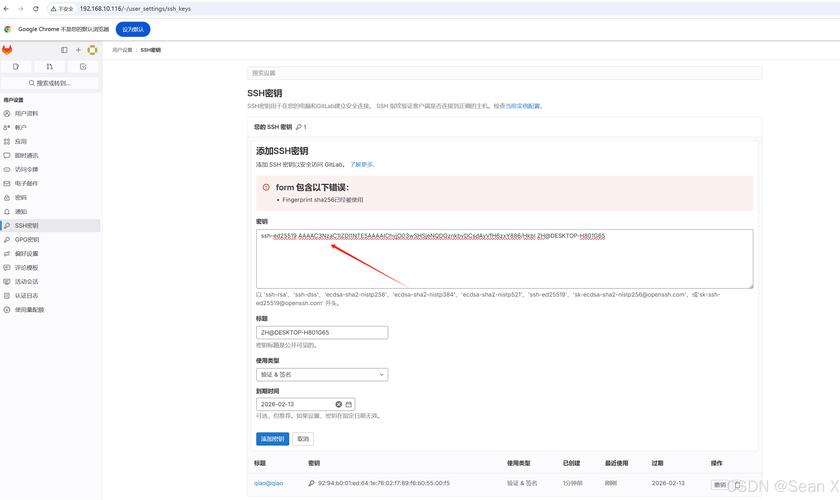The width and height of the screenshot is (840, 500).
Task: Click the search settings field (搜索设置)
Action: click(x=505, y=73)
